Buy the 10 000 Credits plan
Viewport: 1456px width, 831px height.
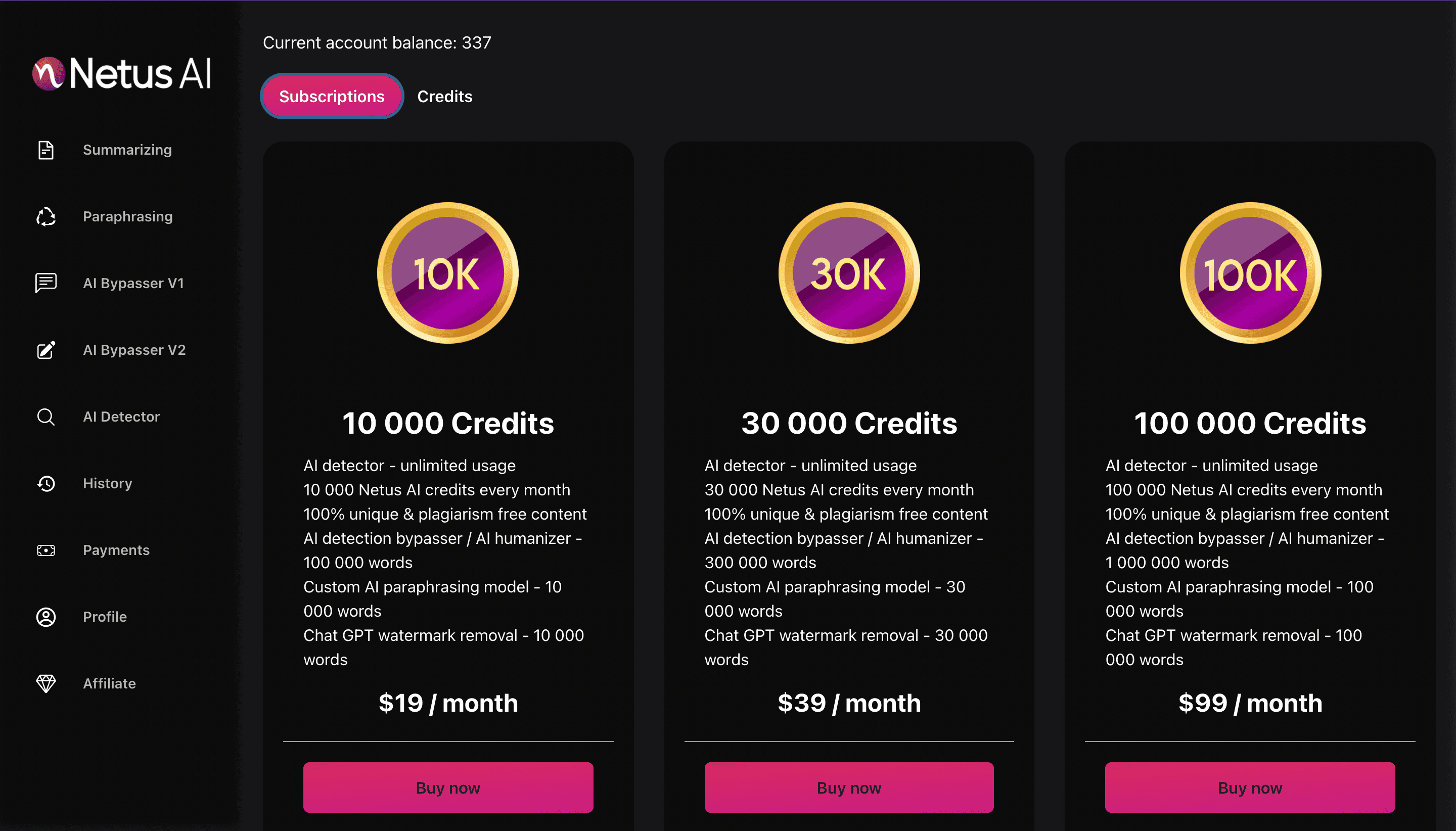click(x=448, y=788)
